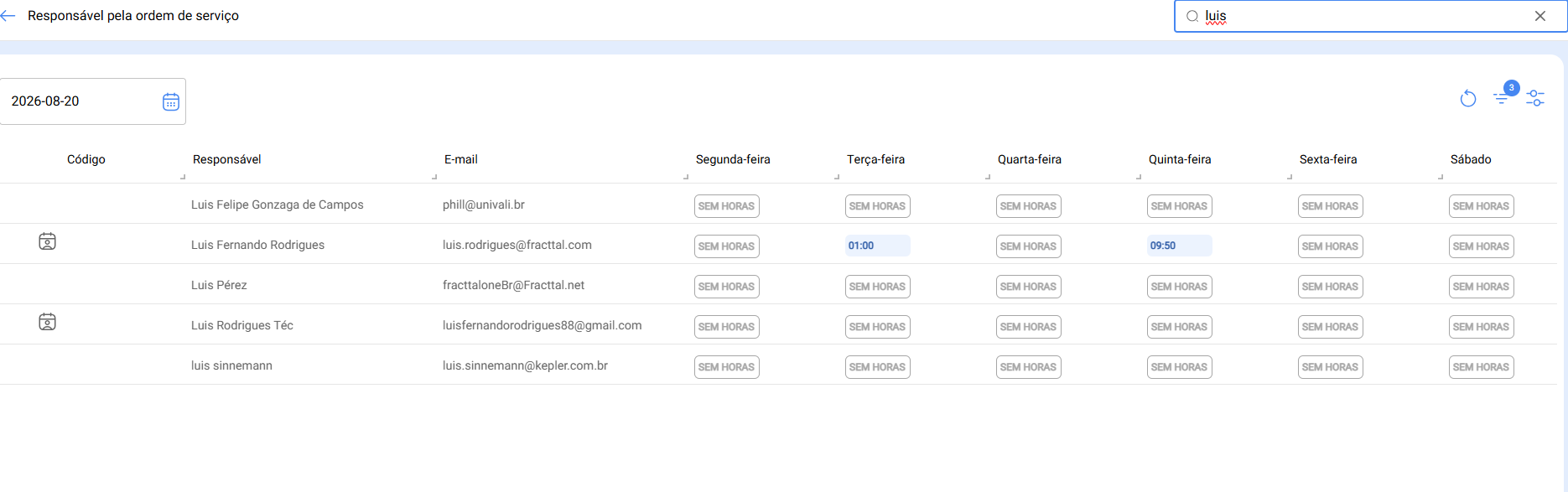Click SEM HORAS Sábado for Luis Felipe Gonzaga

(x=1482, y=206)
